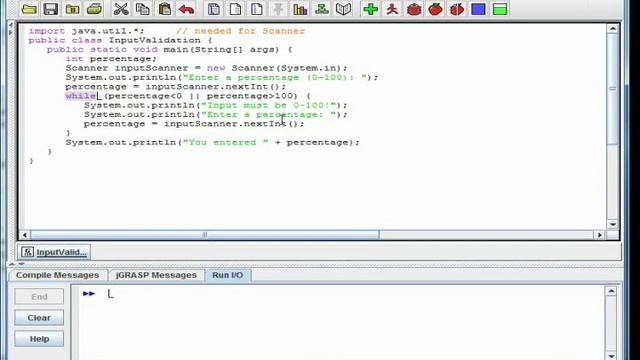Click the blank page icon in the toolbar's center
This screenshot has width=640, height=360.
coord(235,9)
